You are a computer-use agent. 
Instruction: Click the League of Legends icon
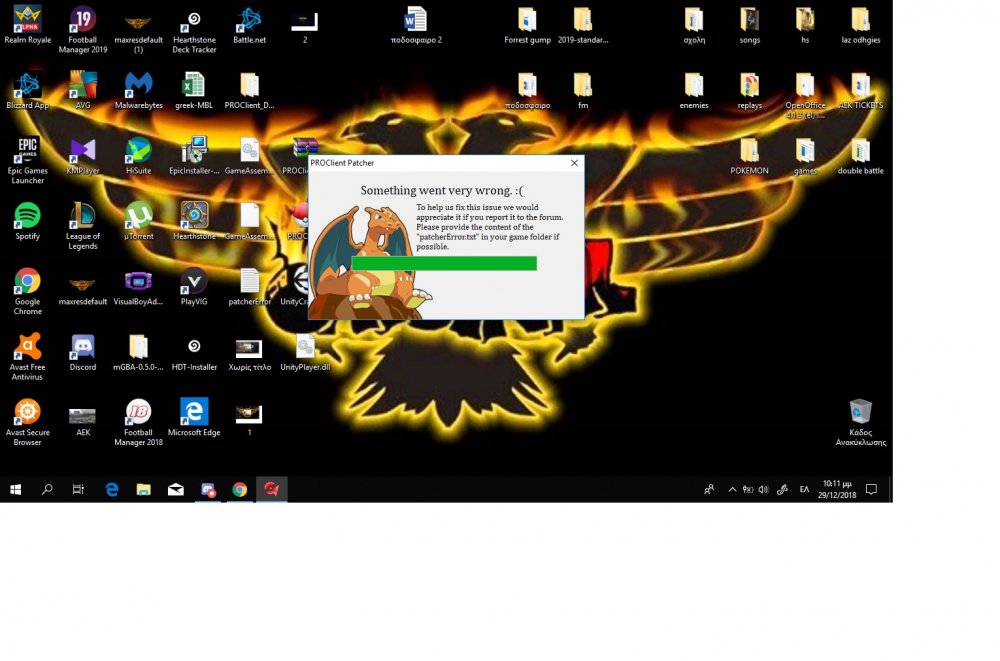pyautogui.click(x=83, y=216)
